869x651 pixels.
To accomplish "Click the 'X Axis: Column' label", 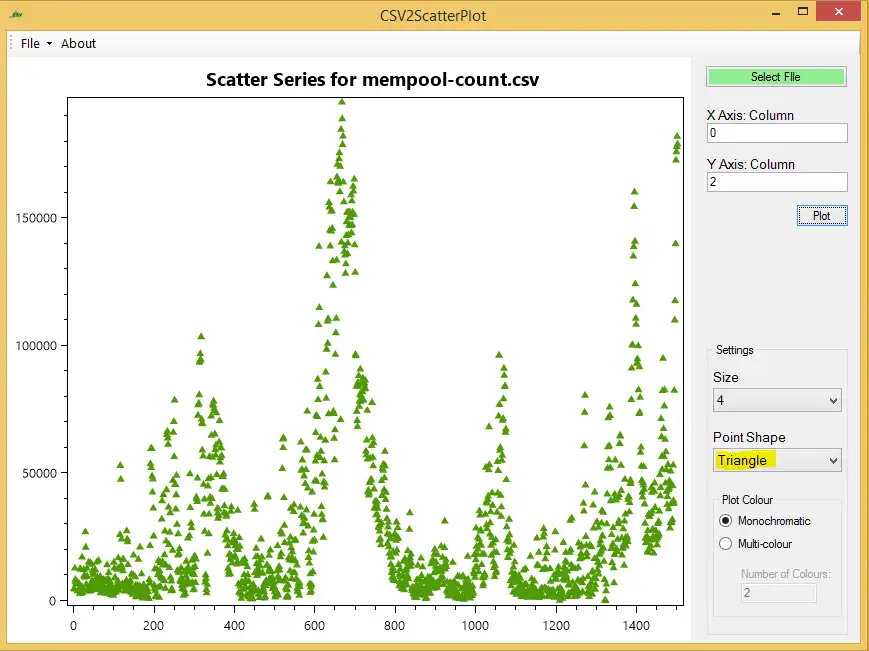I will click(x=750, y=115).
